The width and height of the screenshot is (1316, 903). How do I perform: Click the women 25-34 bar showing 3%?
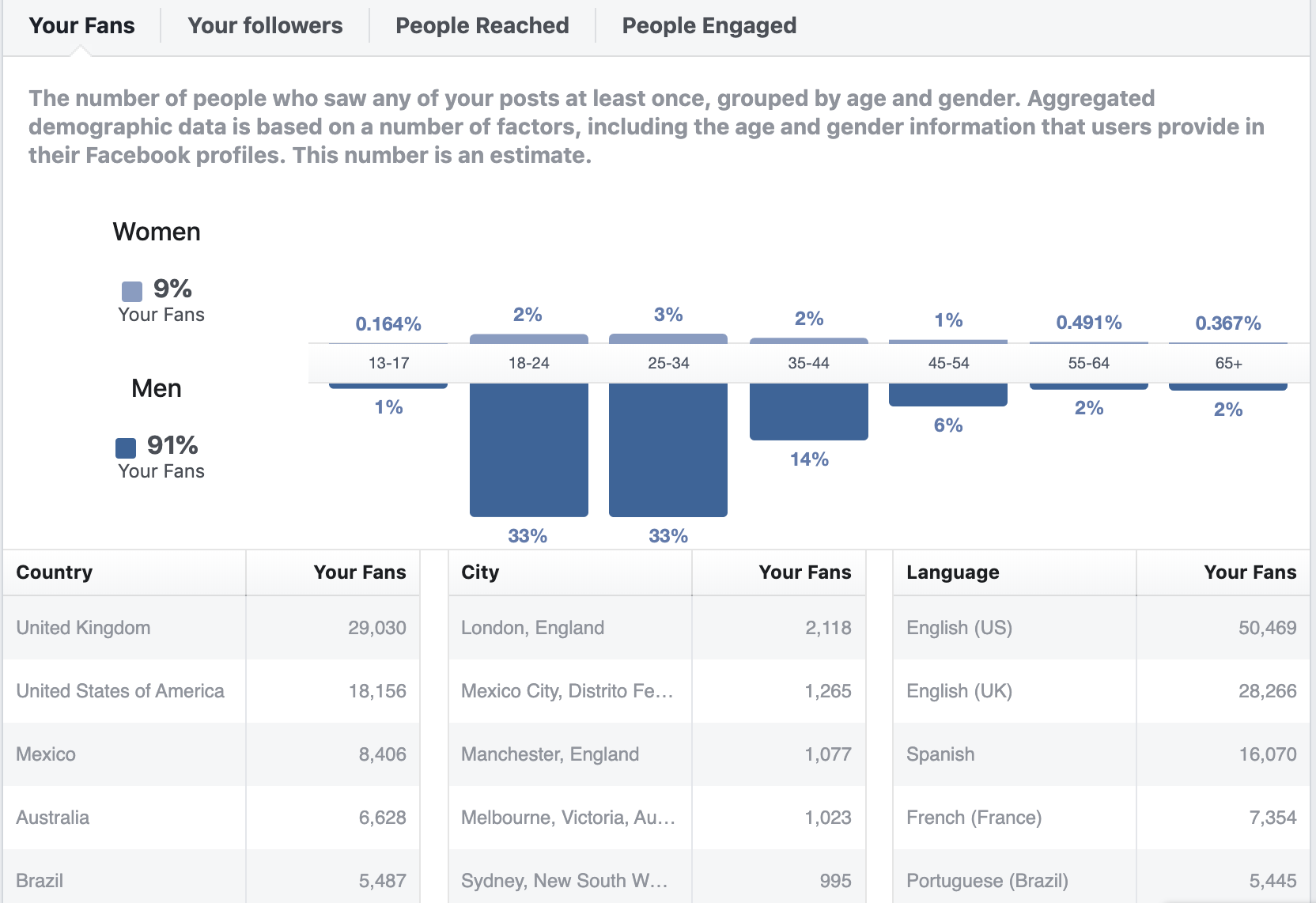(x=668, y=338)
